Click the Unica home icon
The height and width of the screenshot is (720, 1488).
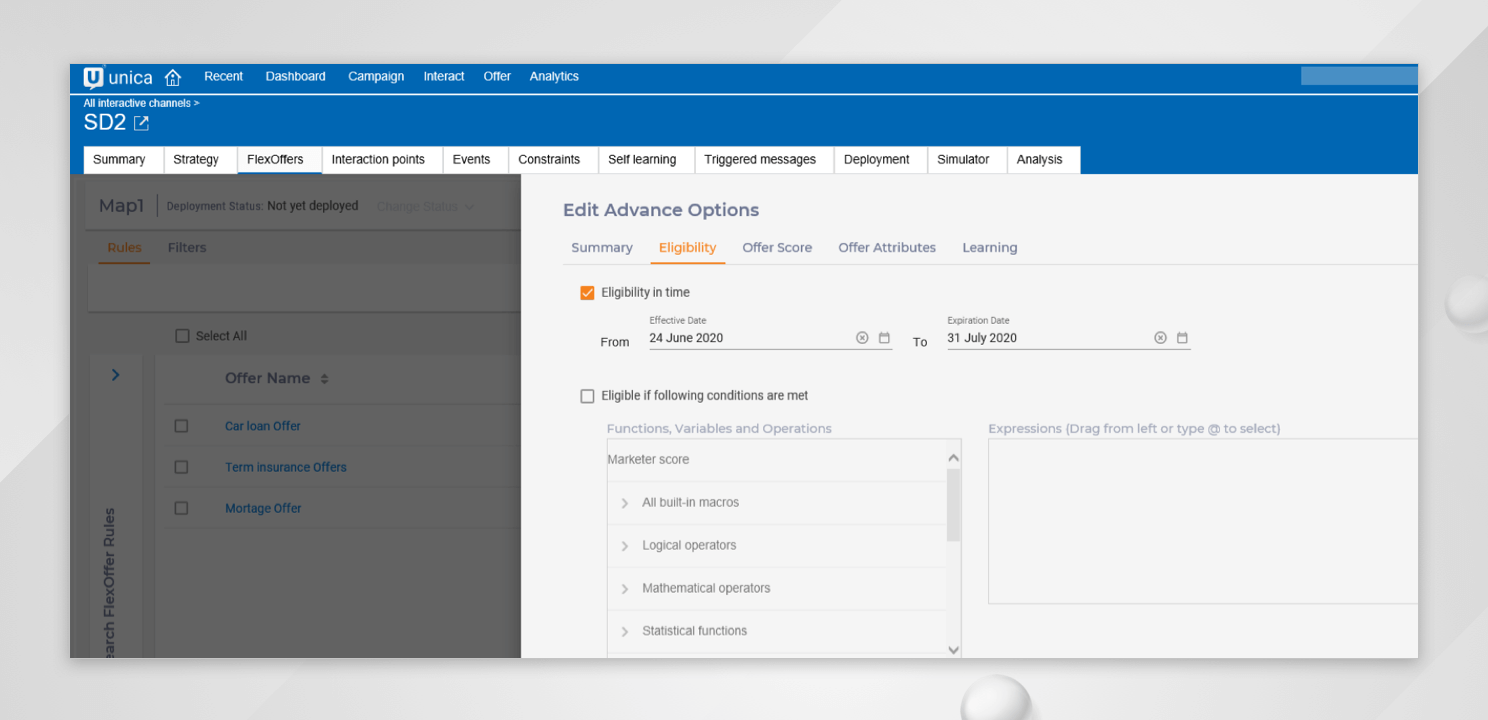point(172,77)
